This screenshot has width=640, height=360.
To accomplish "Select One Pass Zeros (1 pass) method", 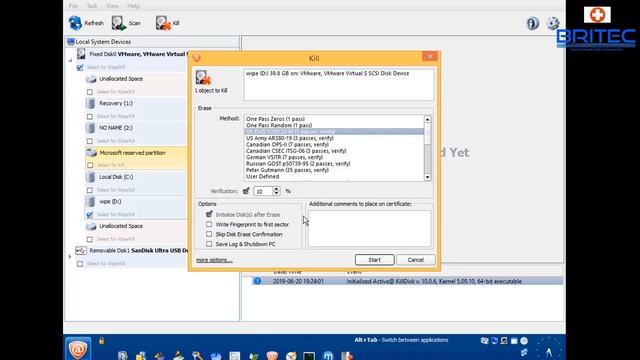I will [334, 119].
